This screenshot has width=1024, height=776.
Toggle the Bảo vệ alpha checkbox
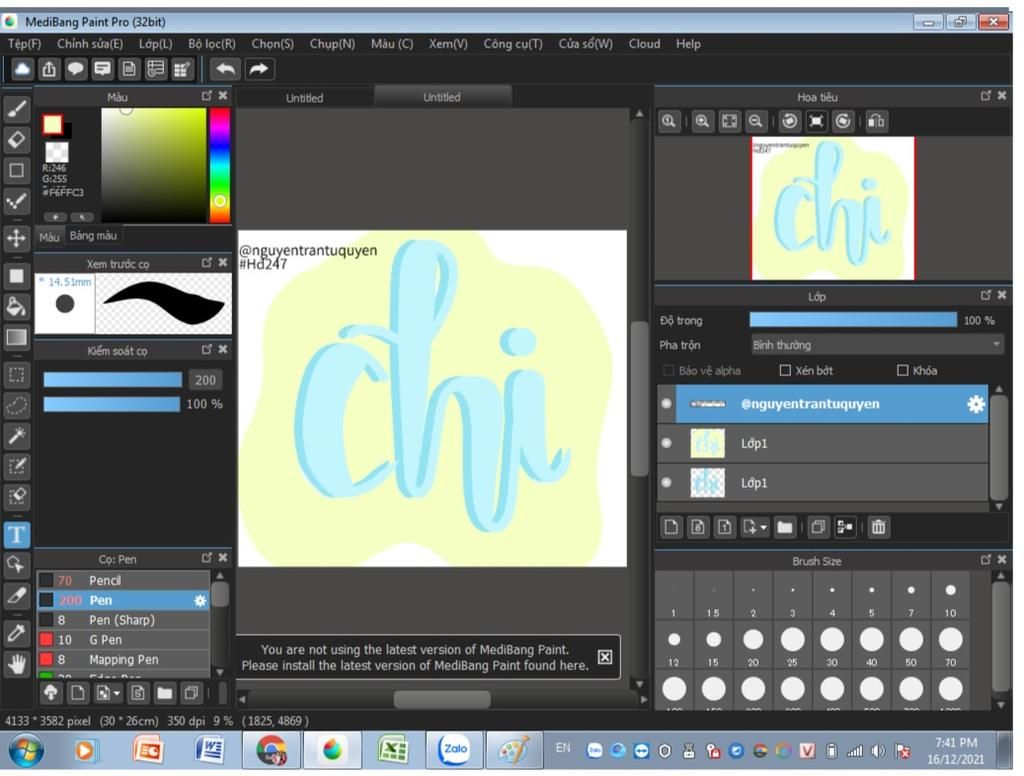coord(669,370)
